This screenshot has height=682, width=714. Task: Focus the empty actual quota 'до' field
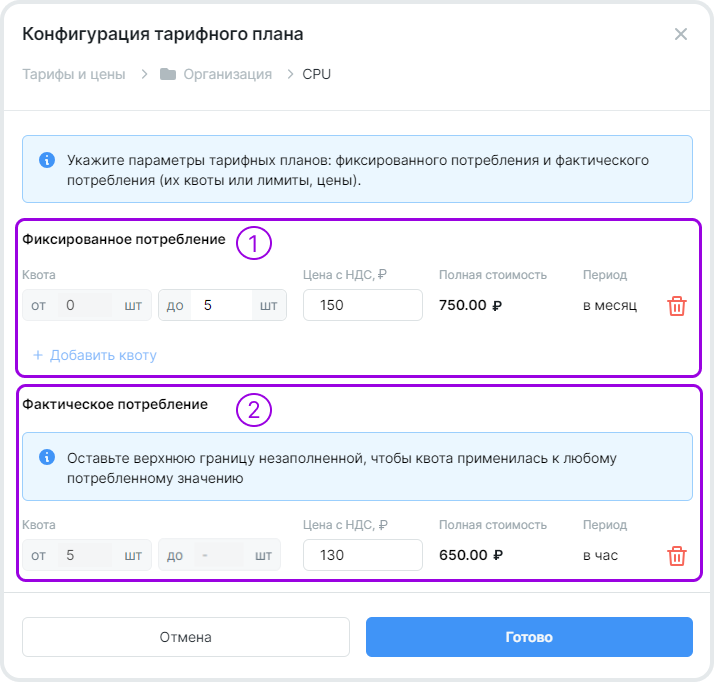click(217, 555)
